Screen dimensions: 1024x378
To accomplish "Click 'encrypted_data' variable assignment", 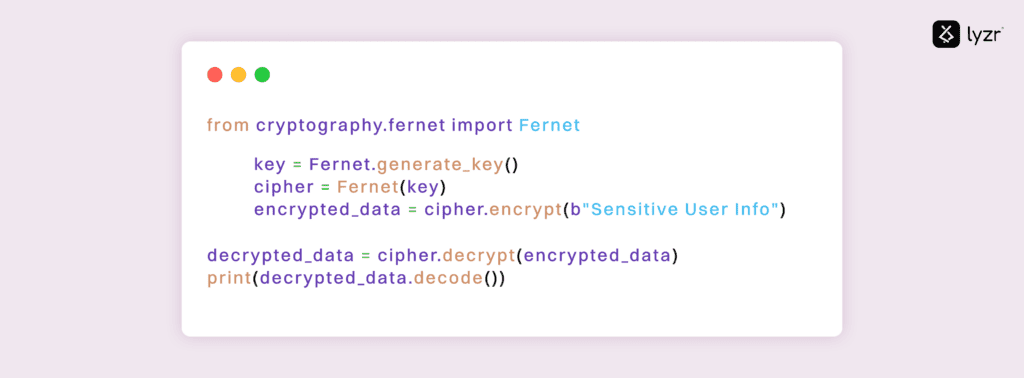I will [327, 210].
